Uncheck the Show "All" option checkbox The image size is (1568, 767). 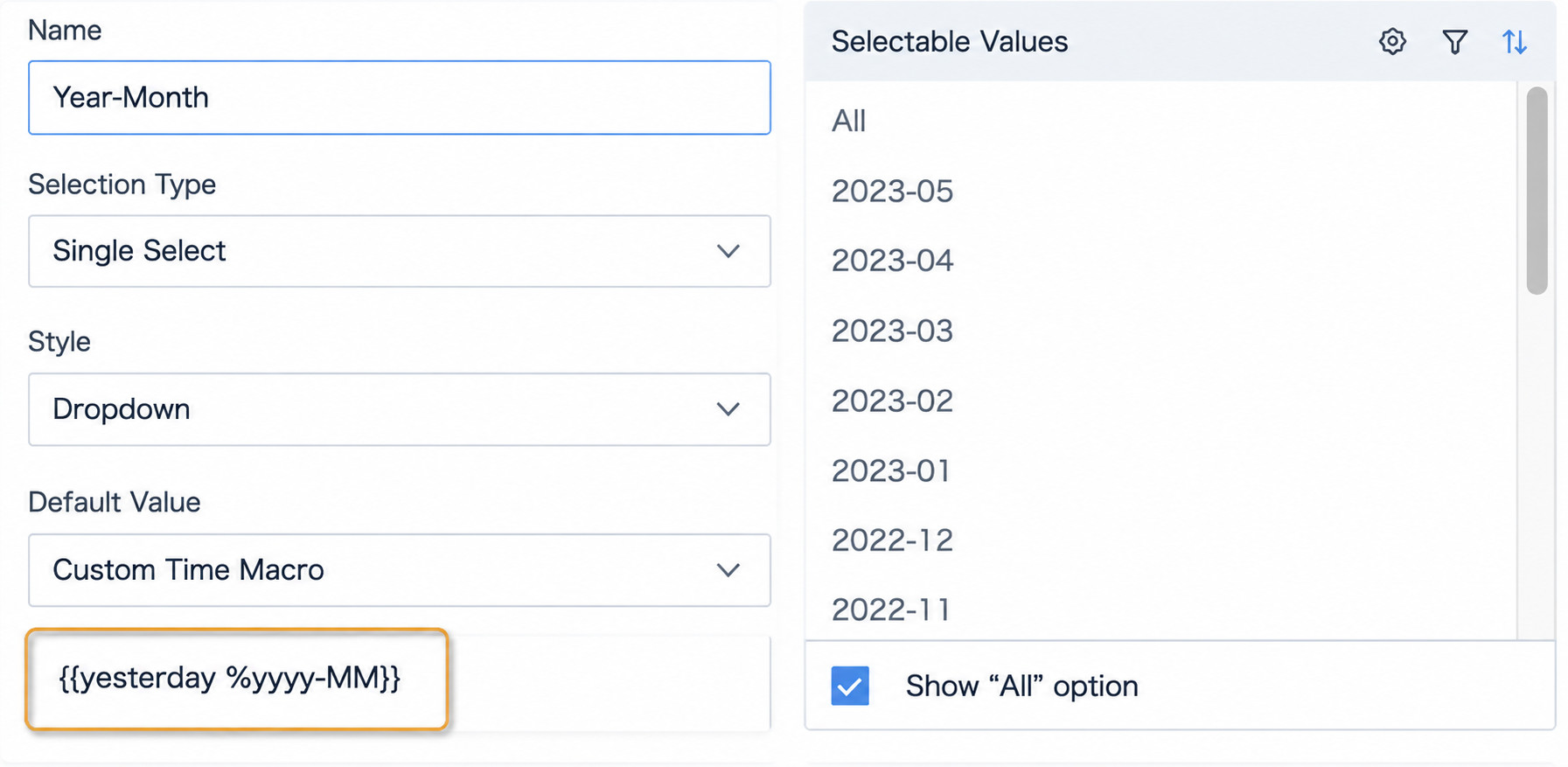850,686
